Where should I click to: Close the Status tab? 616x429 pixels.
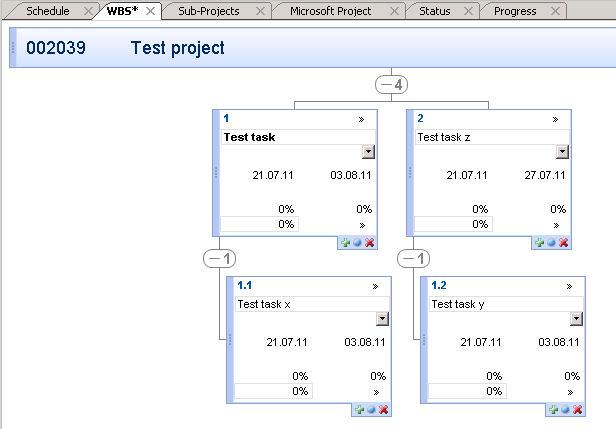(x=468, y=11)
